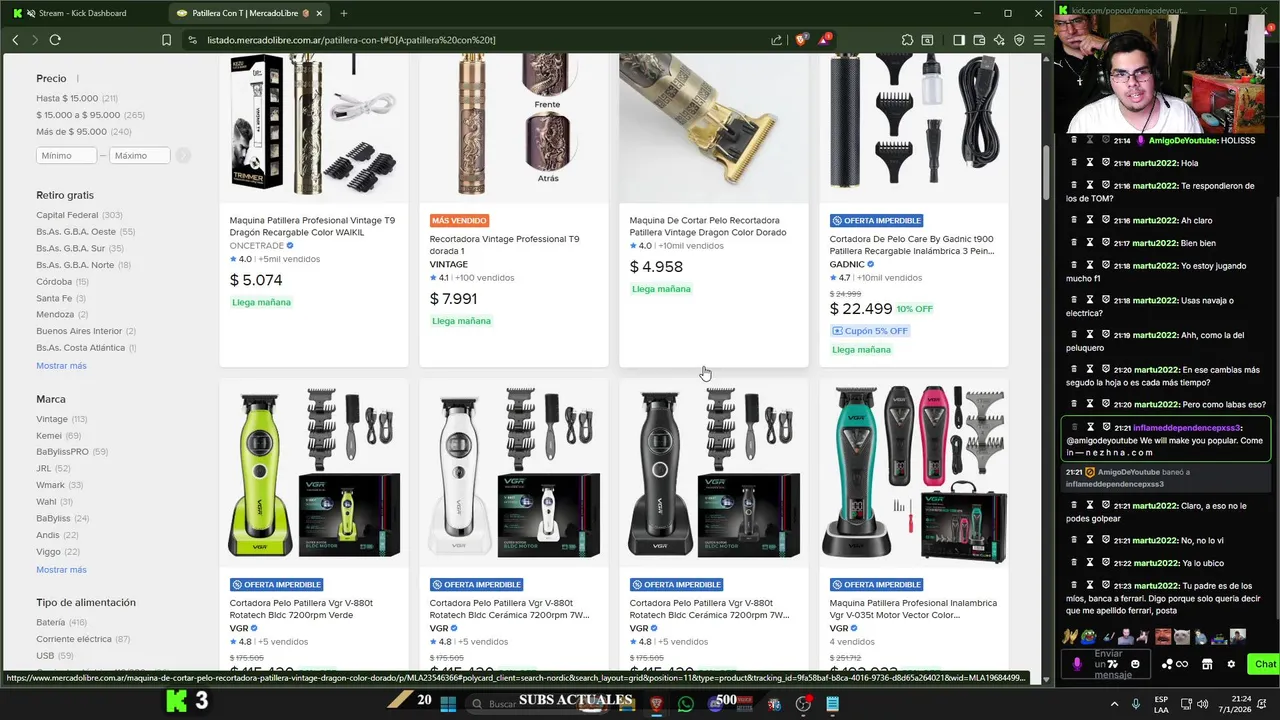Screen dimensions: 1280x720
Task: Apply price range with the arrow button
Action: click(183, 156)
